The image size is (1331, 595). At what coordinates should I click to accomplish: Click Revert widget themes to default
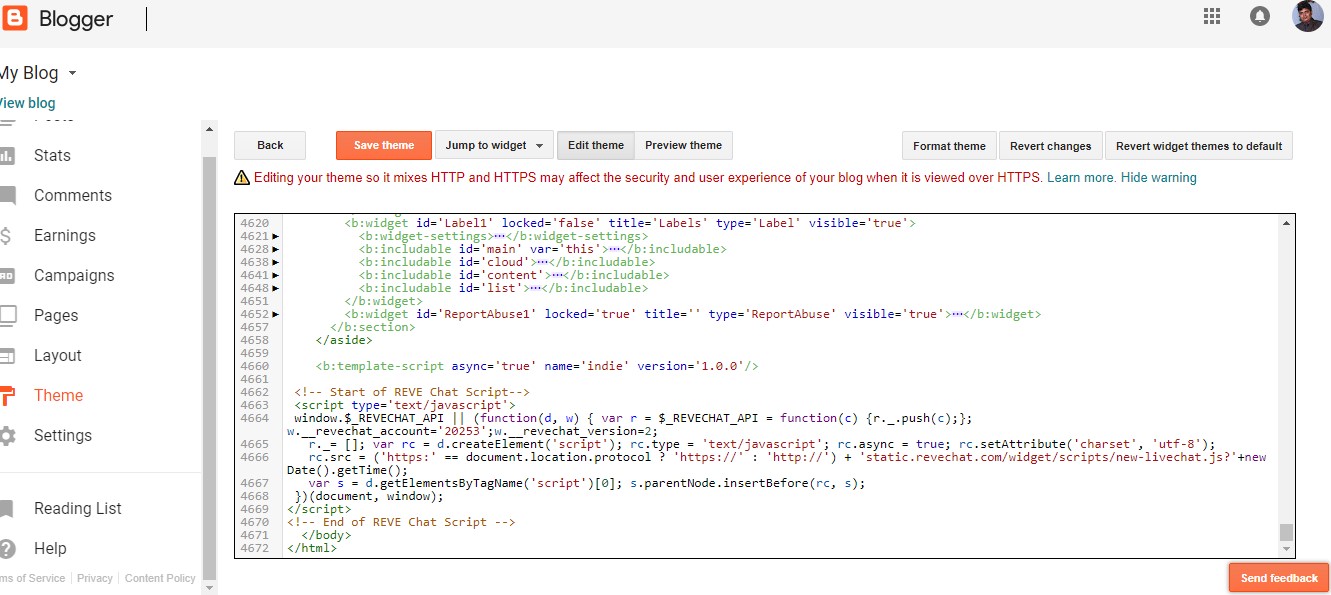(x=1199, y=146)
